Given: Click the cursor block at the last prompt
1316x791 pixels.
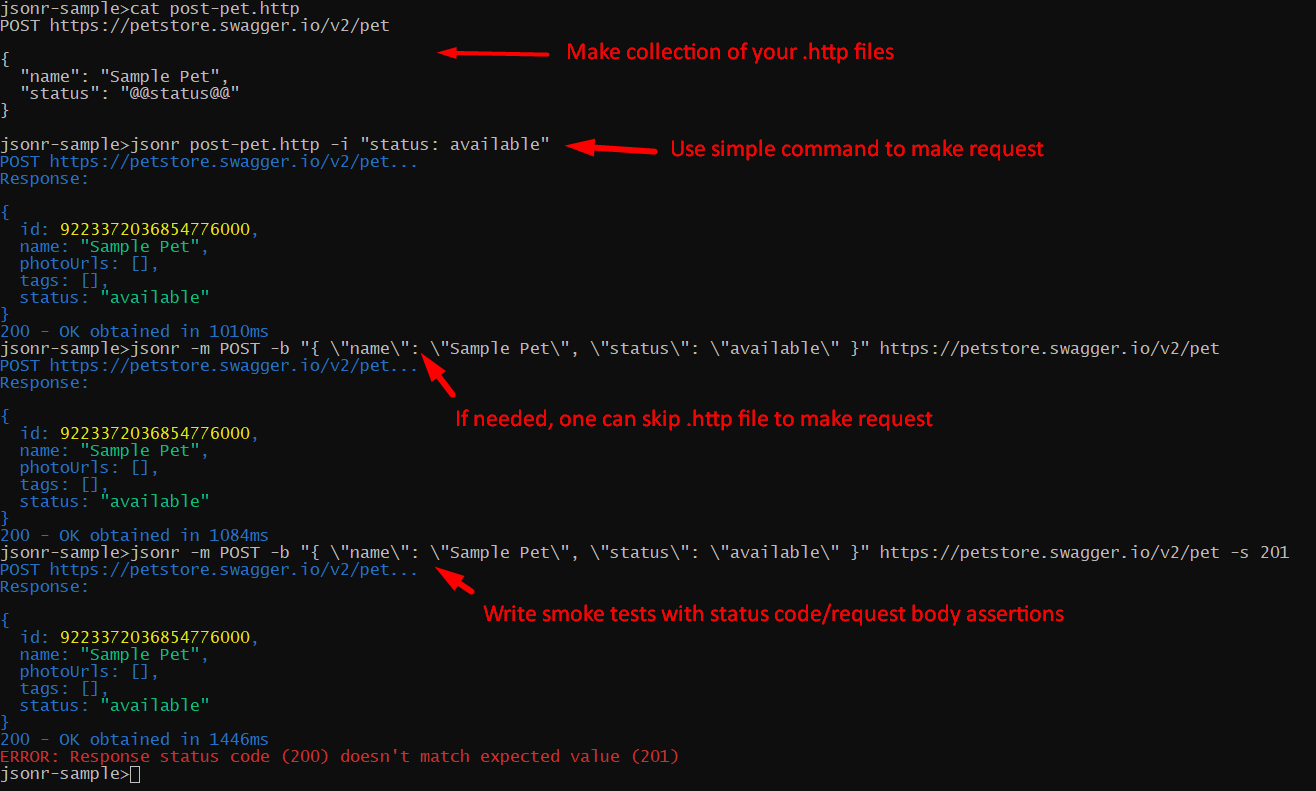Looking at the screenshot, I should [x=135, y=774].
